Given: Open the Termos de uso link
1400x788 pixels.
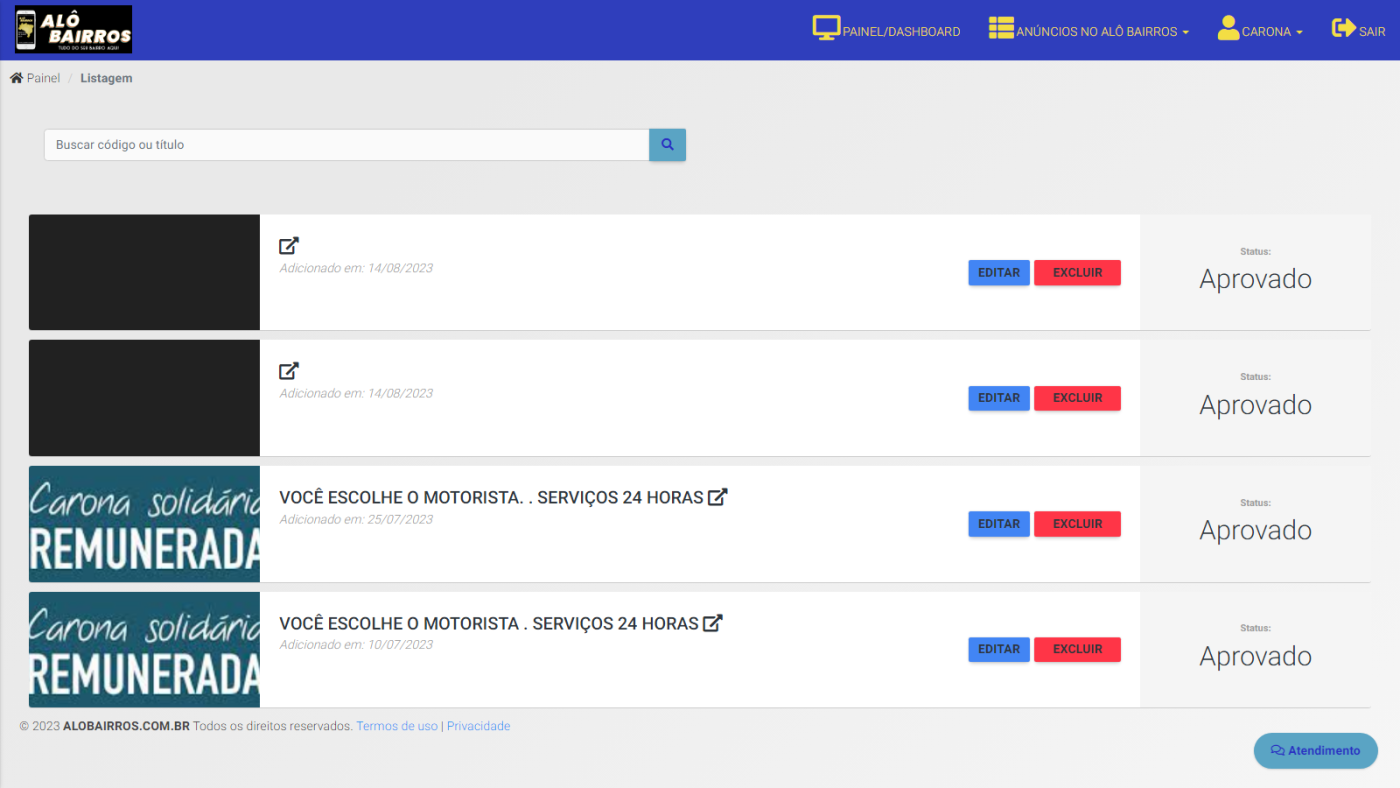Looking at the screenshot, I should (397, 726).
